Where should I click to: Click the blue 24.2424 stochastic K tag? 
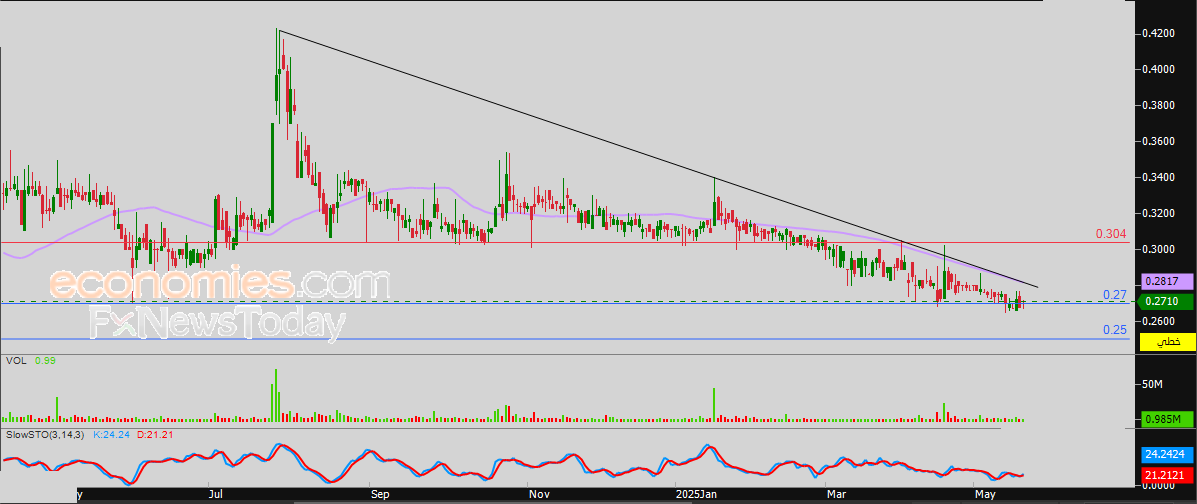[1166, 455]
